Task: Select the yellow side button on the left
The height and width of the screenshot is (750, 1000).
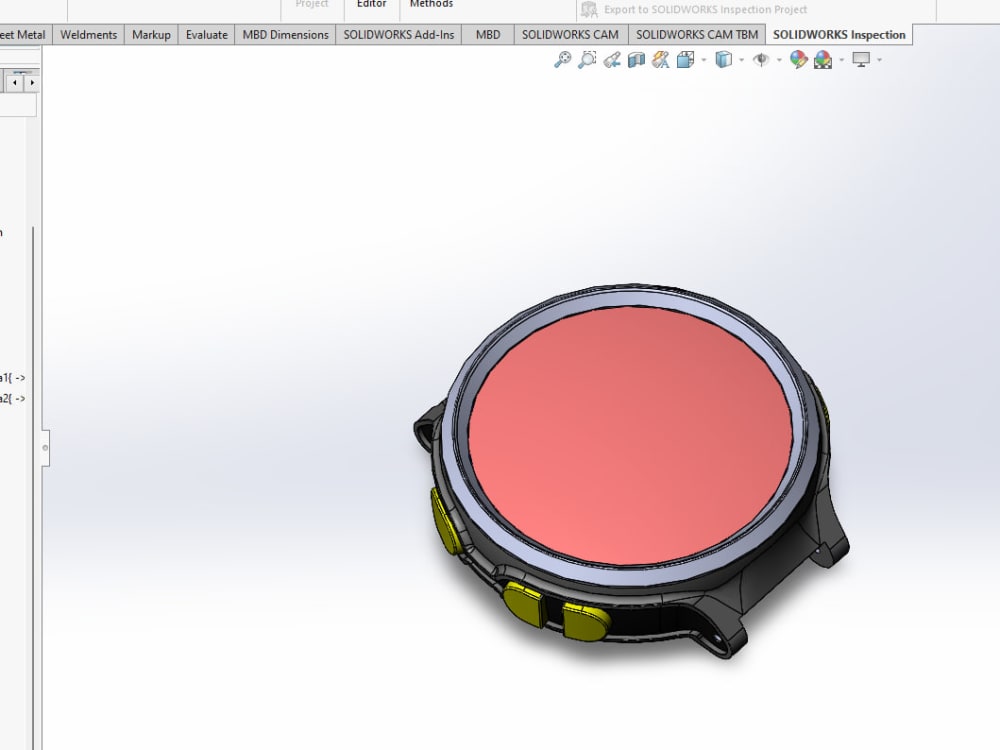Action: pyautogui.click(x=446, y=522)
